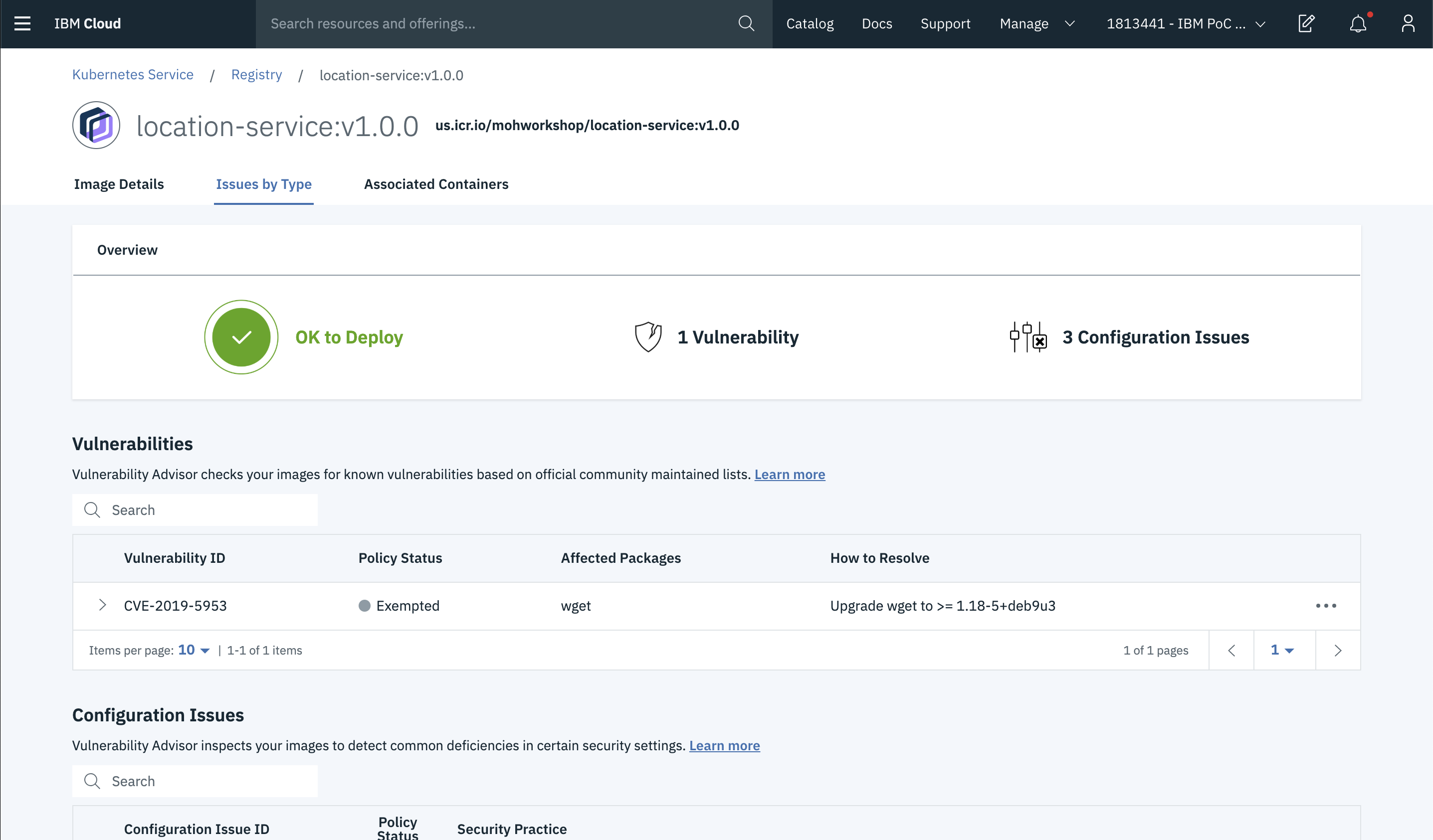Change items per page from 10

tap(194, 650)
